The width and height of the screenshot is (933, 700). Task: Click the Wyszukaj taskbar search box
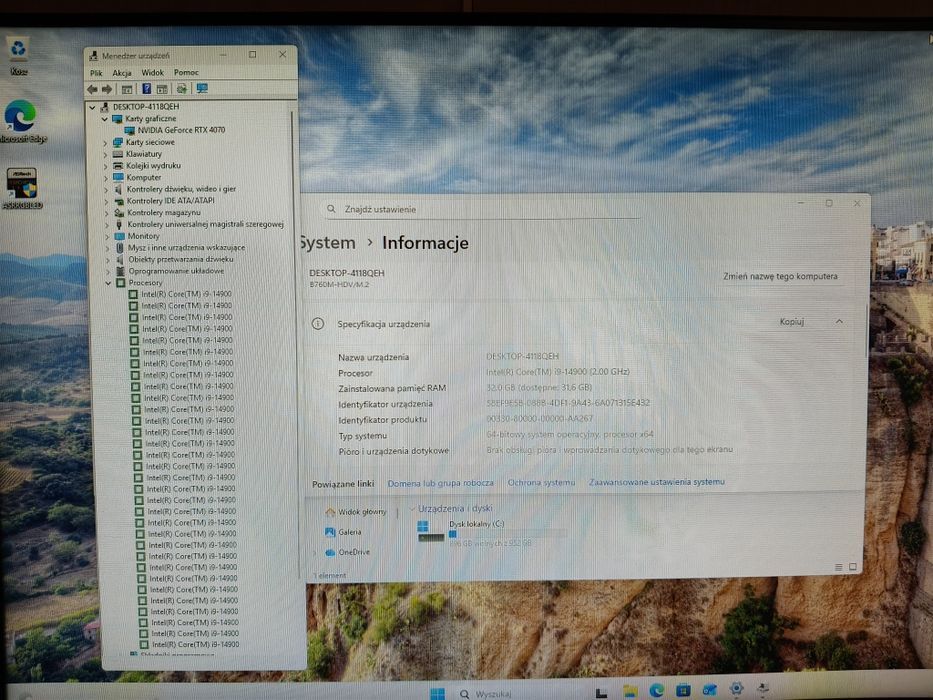(x=487, y=694)
